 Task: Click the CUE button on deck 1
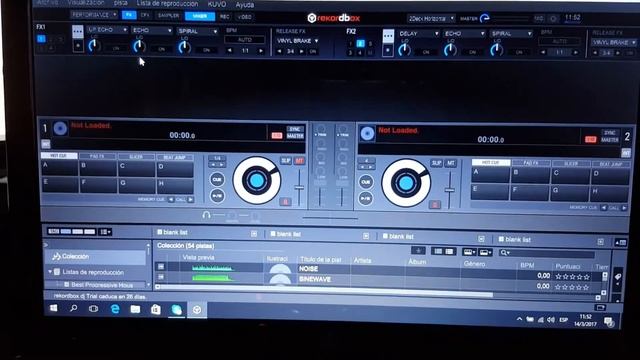pos(217,180)
